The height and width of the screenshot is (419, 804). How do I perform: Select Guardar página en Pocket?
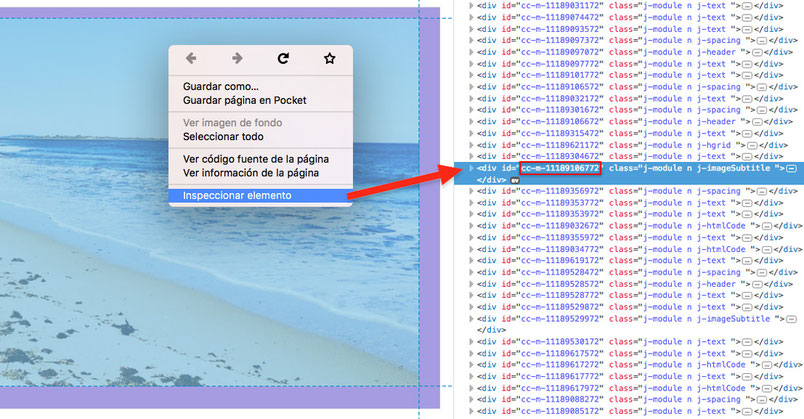point(245,100)
